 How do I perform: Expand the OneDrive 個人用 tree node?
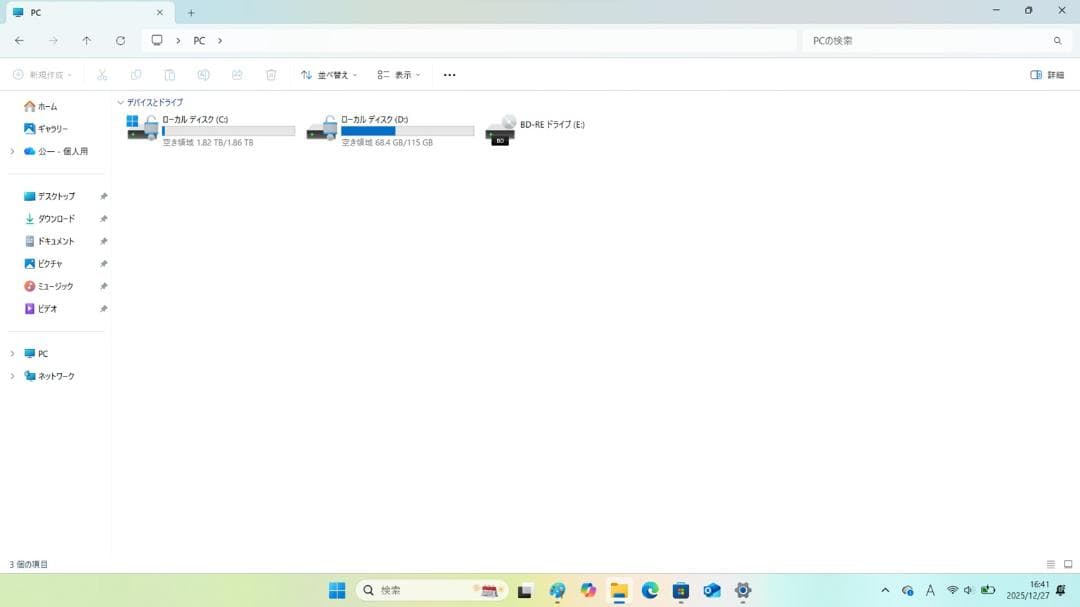[12, 151]
